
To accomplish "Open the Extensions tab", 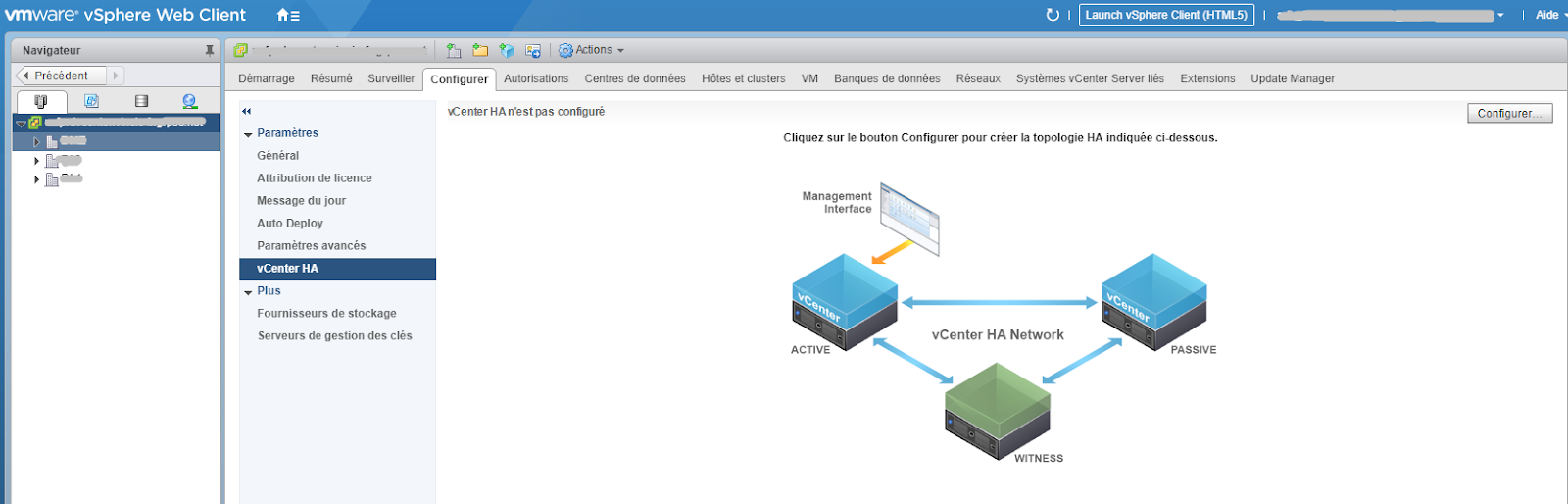I will pyautogui.click(x=1207, y=78).
